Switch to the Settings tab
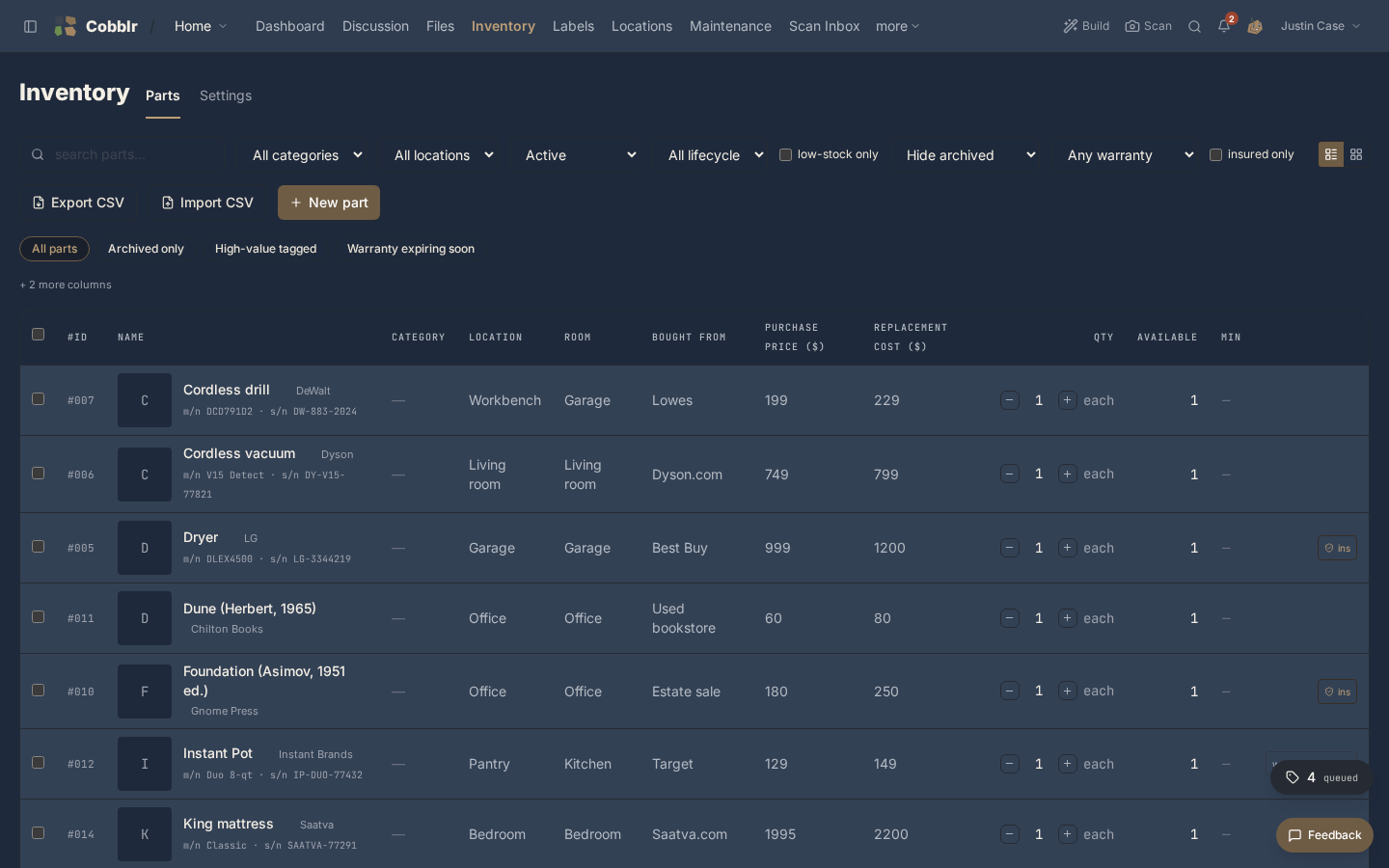1389x868 pixels. [x=226, y=95]
